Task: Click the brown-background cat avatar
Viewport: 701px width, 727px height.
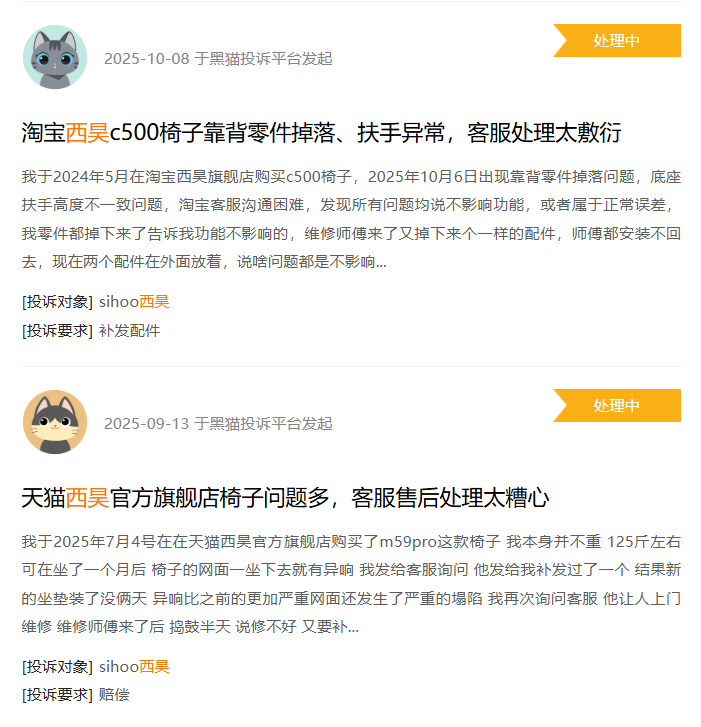Action: pos(55,422)
